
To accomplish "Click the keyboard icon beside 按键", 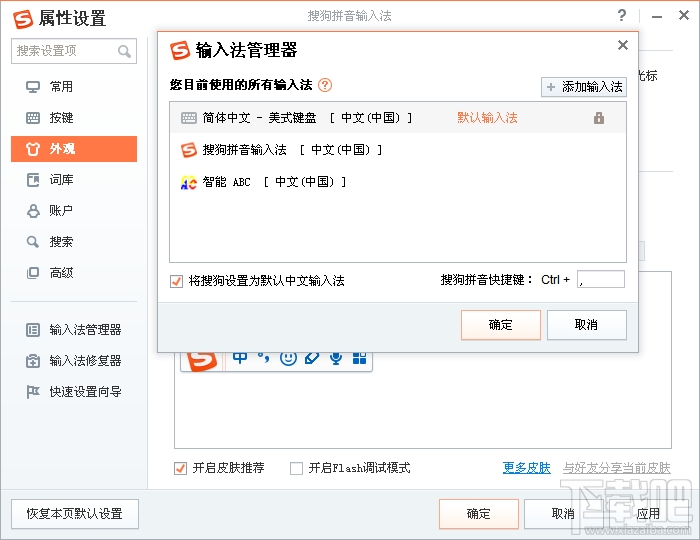I will (33, 118).
